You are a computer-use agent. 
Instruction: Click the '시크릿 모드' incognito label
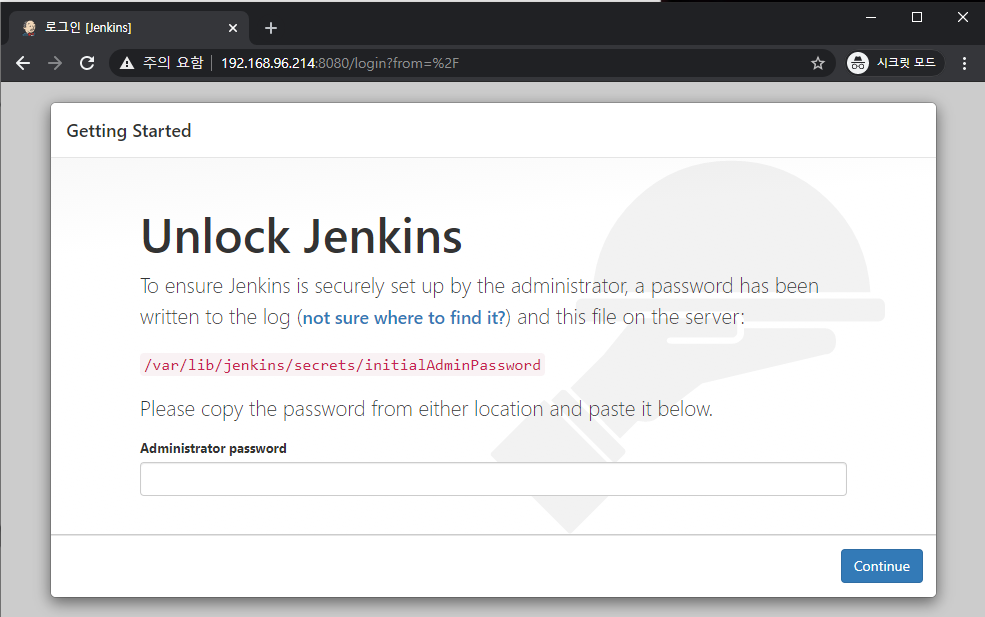click(x=906, y=63)
